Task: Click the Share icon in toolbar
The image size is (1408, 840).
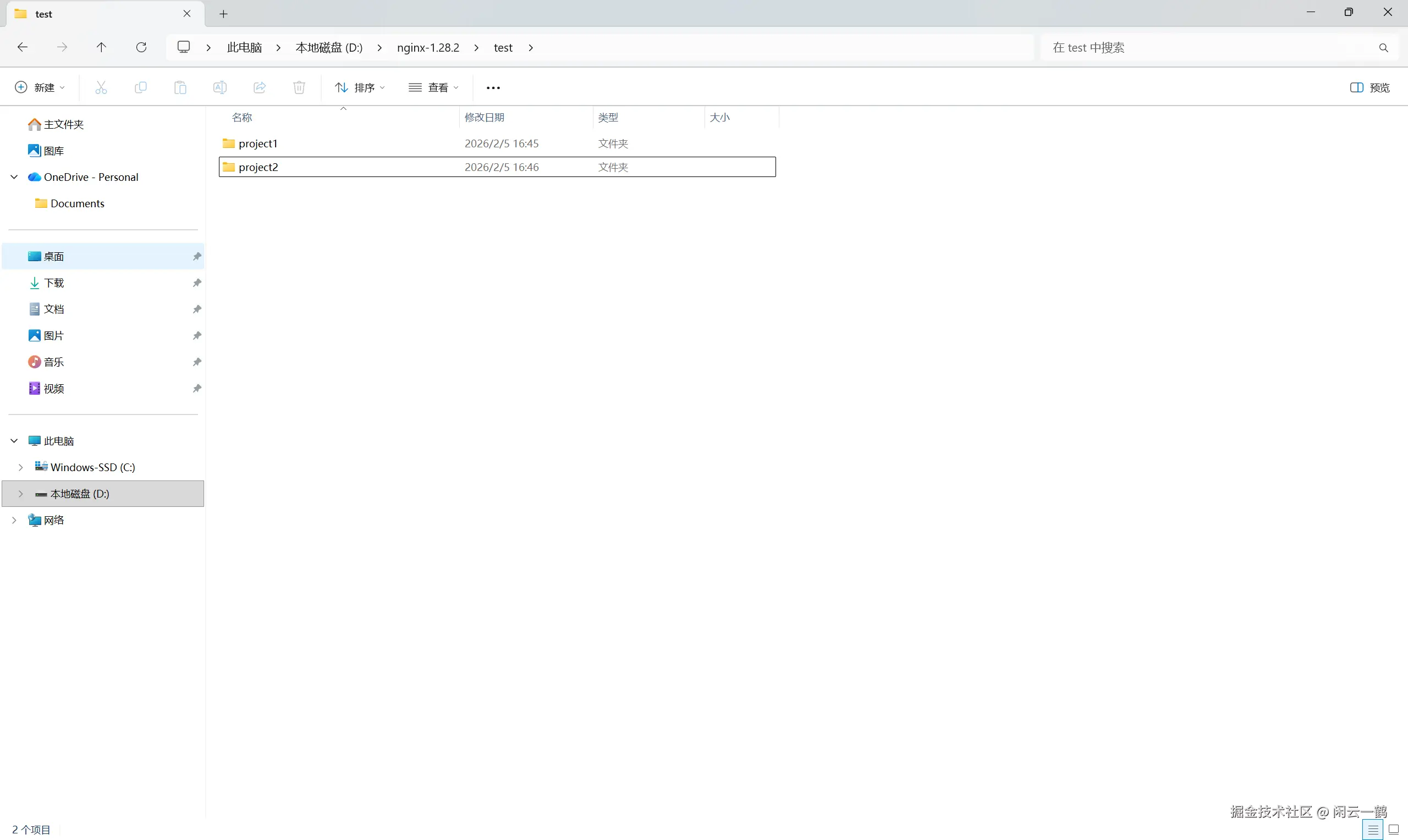Action: pyautogui.click(x=259, y=87)
